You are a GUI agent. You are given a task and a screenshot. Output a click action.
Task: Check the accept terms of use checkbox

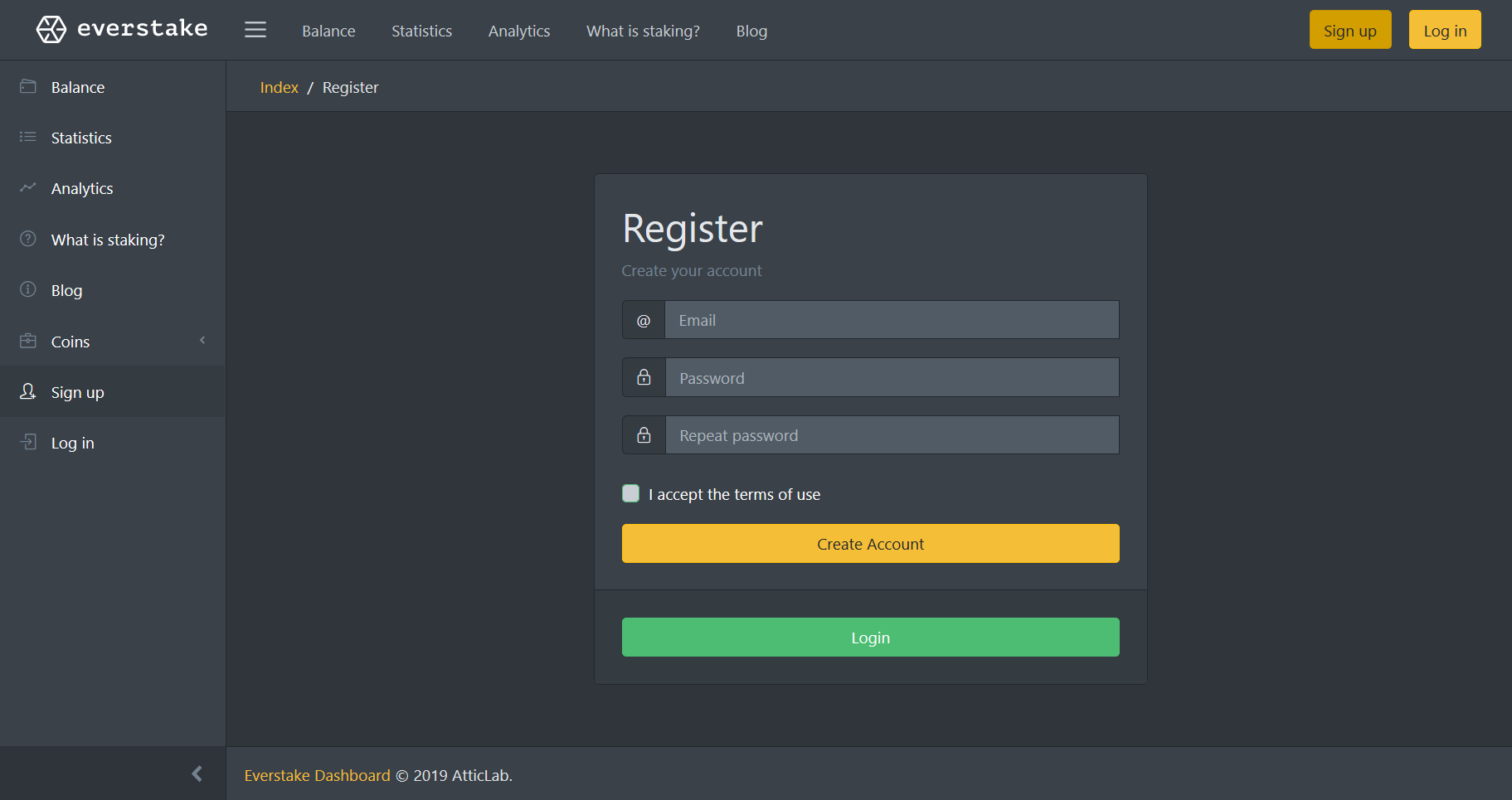click(631, 493)
